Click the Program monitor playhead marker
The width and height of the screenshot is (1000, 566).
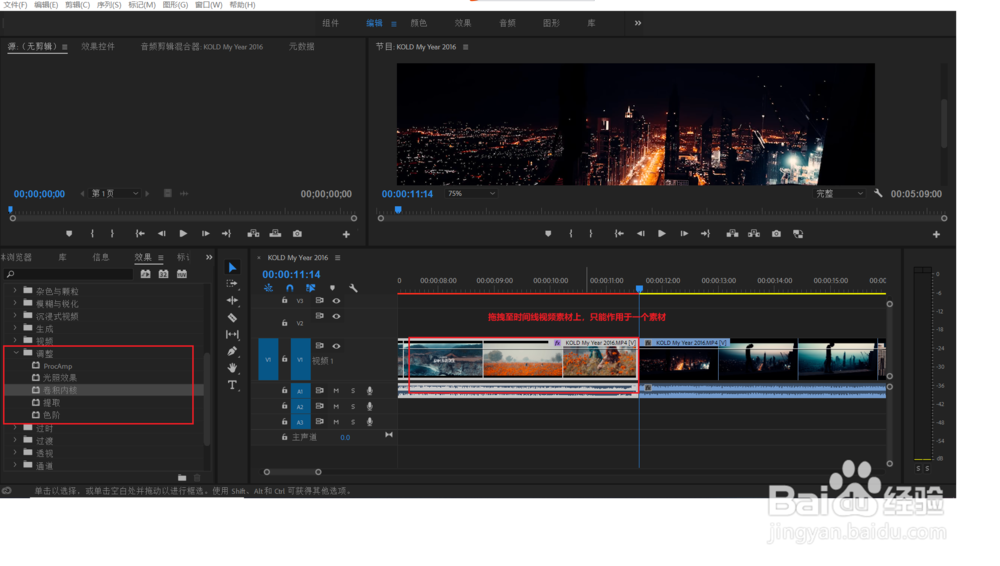[398, 210]
